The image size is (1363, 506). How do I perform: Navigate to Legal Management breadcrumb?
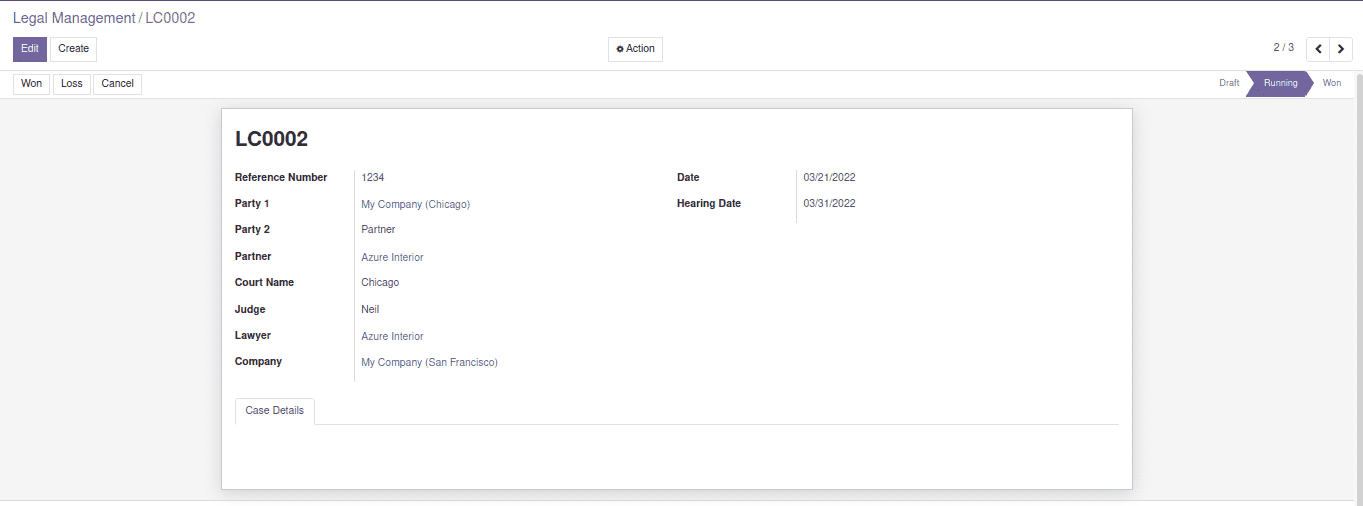tap(74, 18)
